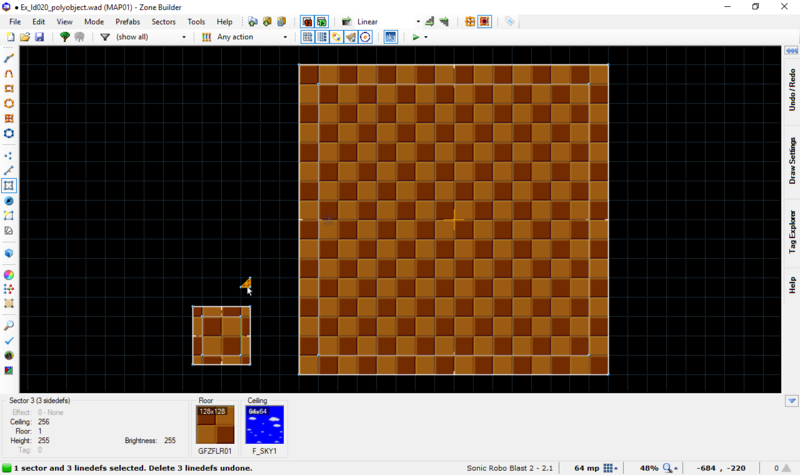Open the '(show all)' things filter dropdown

click(x=151, y=37)
